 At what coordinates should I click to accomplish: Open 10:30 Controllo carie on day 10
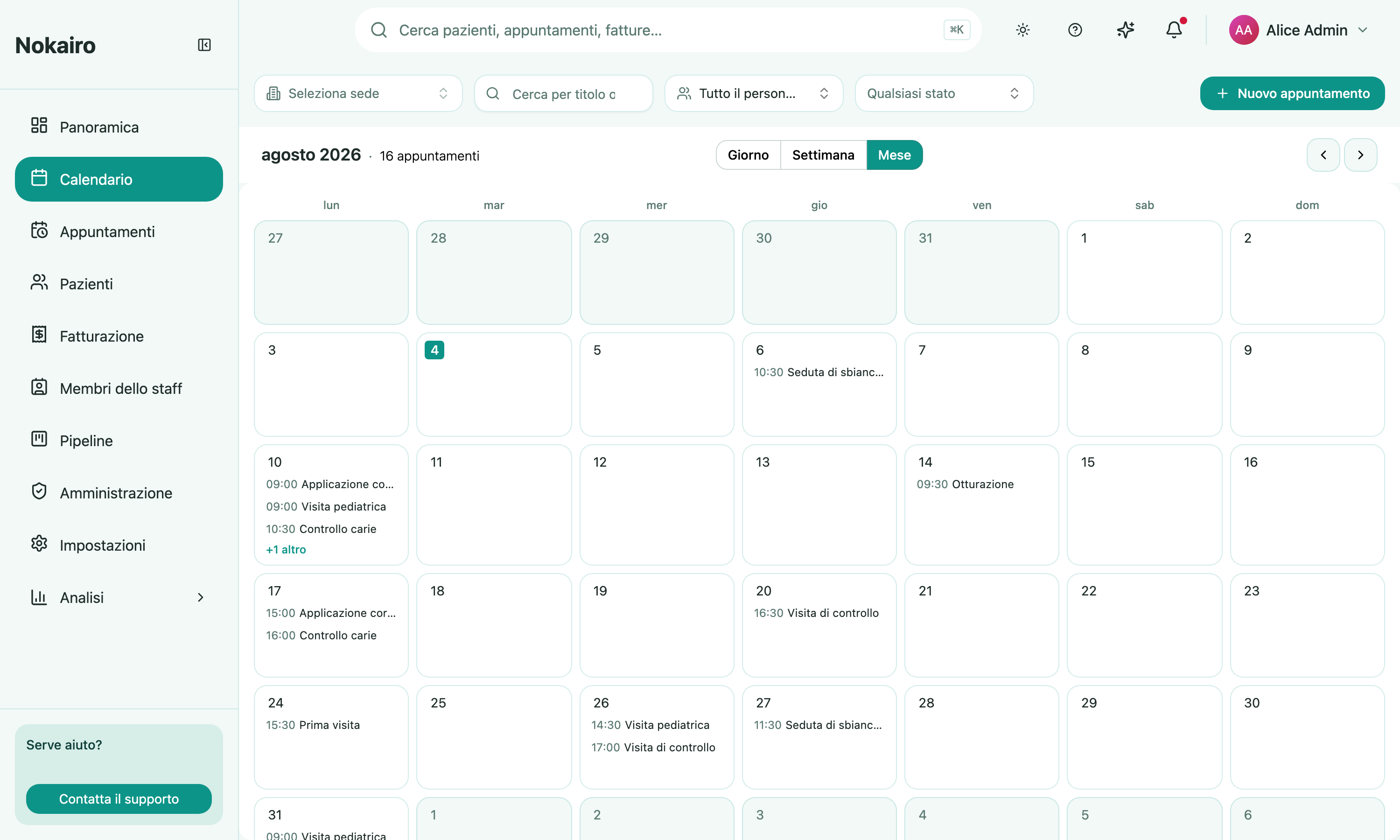pos(321,529)
